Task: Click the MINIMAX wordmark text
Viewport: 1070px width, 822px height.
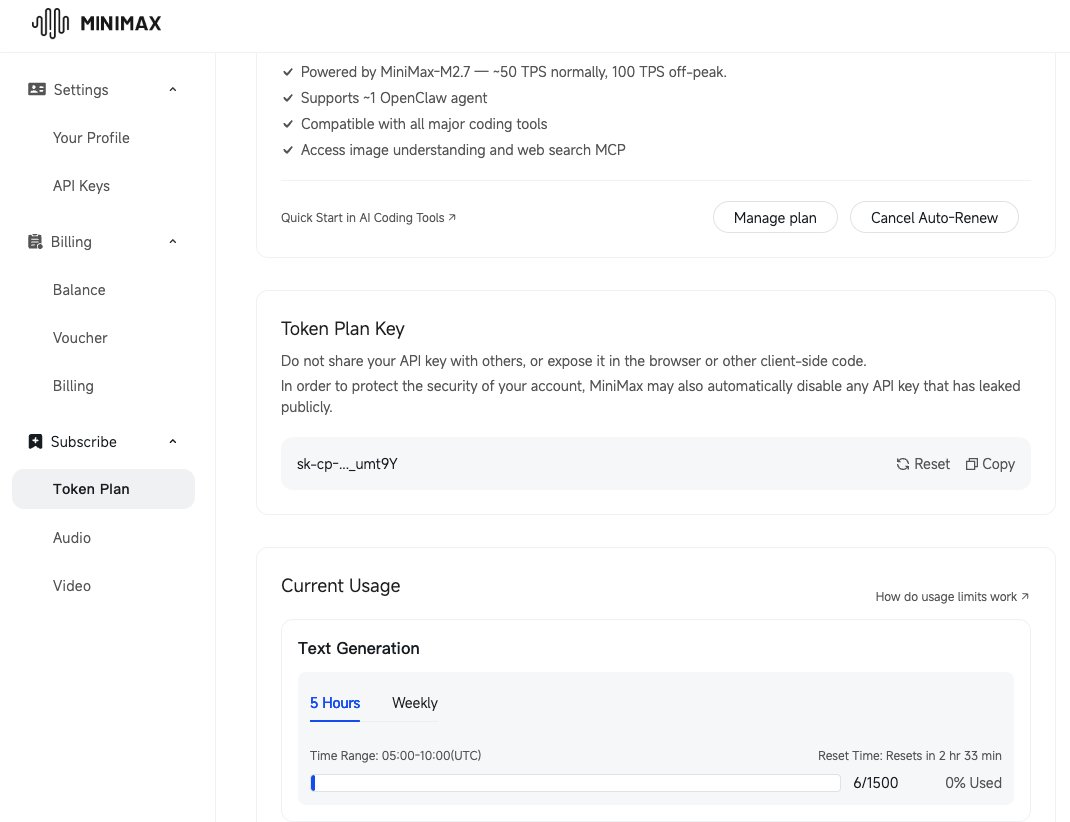Action: click(121, 23)
